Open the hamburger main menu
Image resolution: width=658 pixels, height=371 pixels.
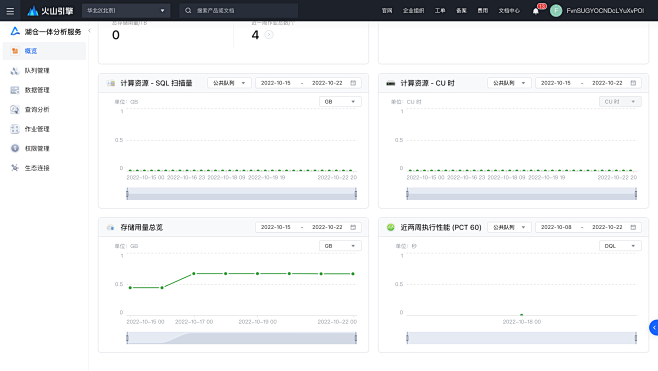(x=10, y=11)
